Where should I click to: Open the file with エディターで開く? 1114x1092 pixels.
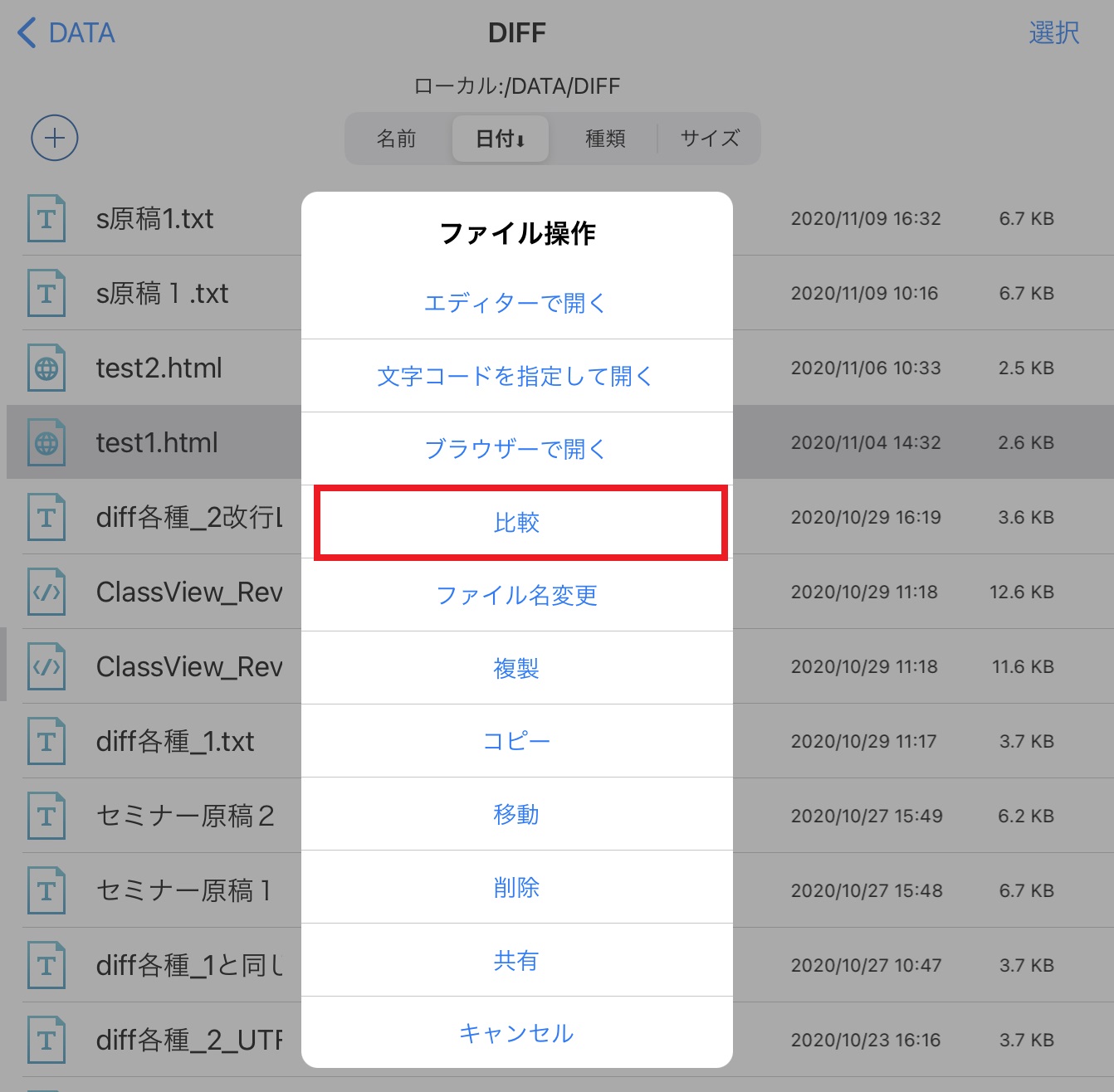tap(516, 304)
